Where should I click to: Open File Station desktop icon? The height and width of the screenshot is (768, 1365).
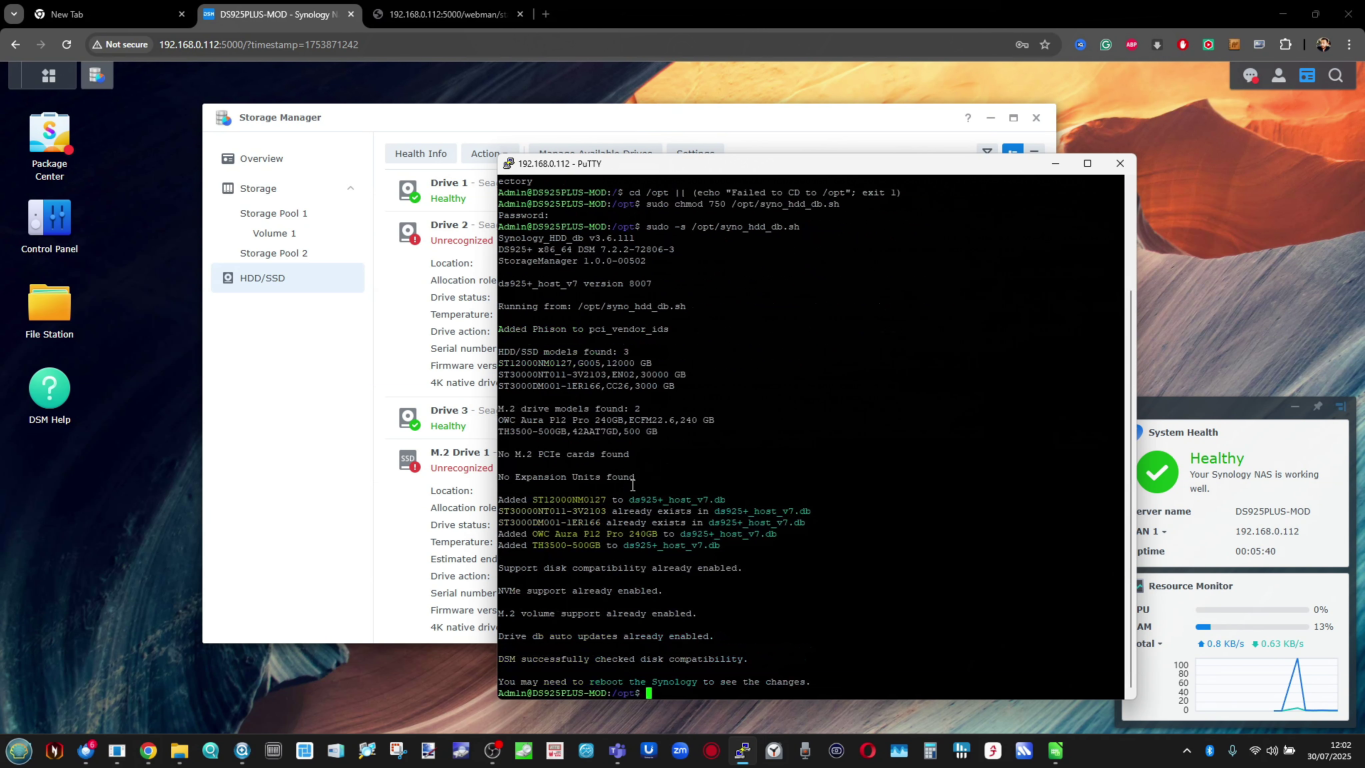[x=49, y=311]
